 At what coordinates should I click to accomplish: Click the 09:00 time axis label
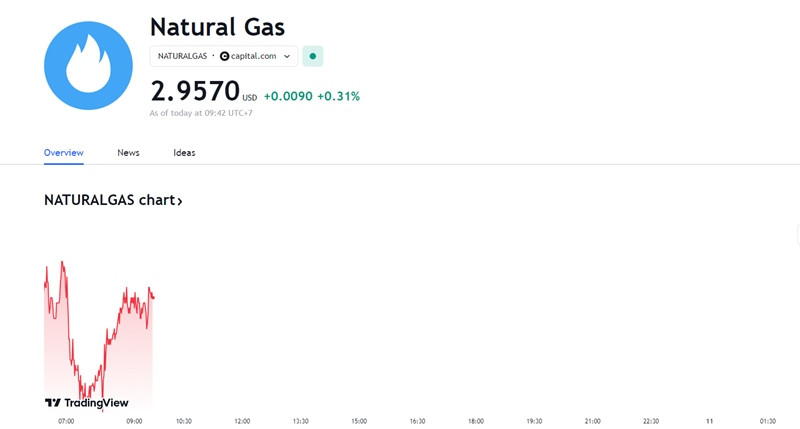(x=134, y=421)
